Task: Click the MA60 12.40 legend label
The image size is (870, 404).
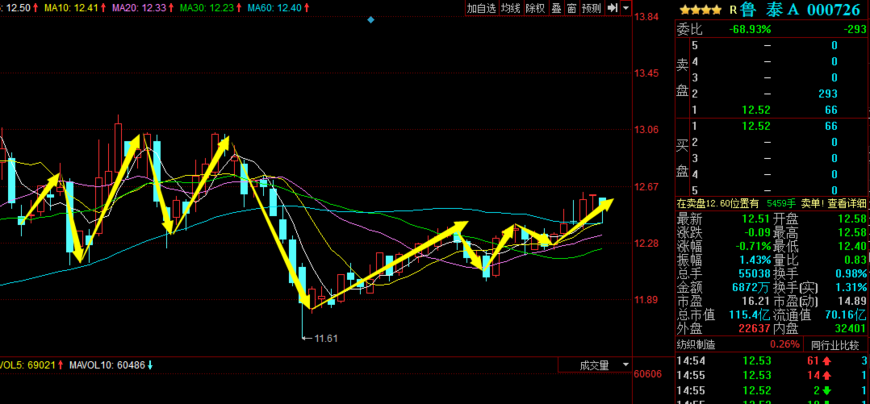Action: pos(279,8)
